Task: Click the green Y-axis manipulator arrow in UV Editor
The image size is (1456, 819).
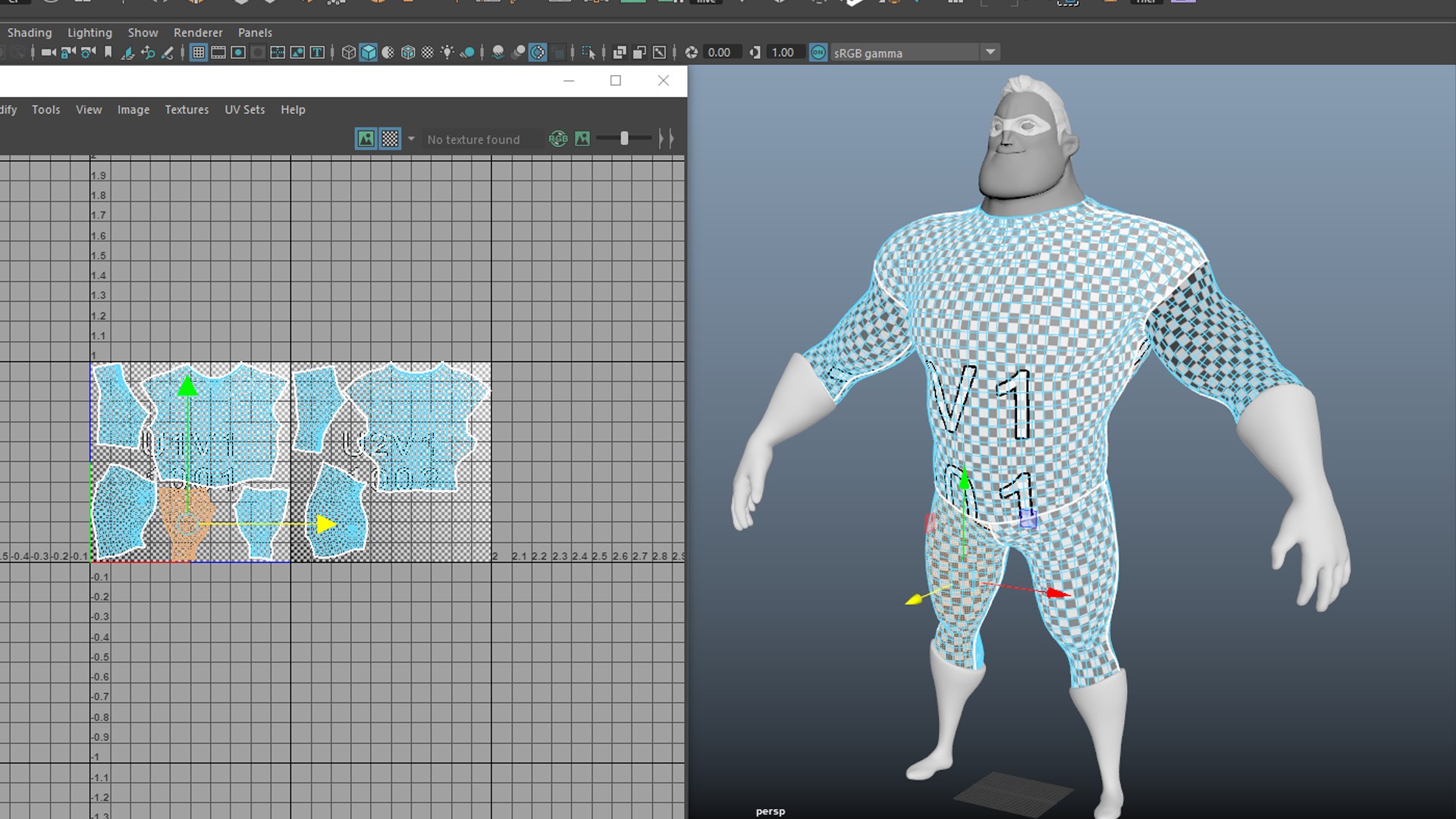Action: click(x=187, y=387)
